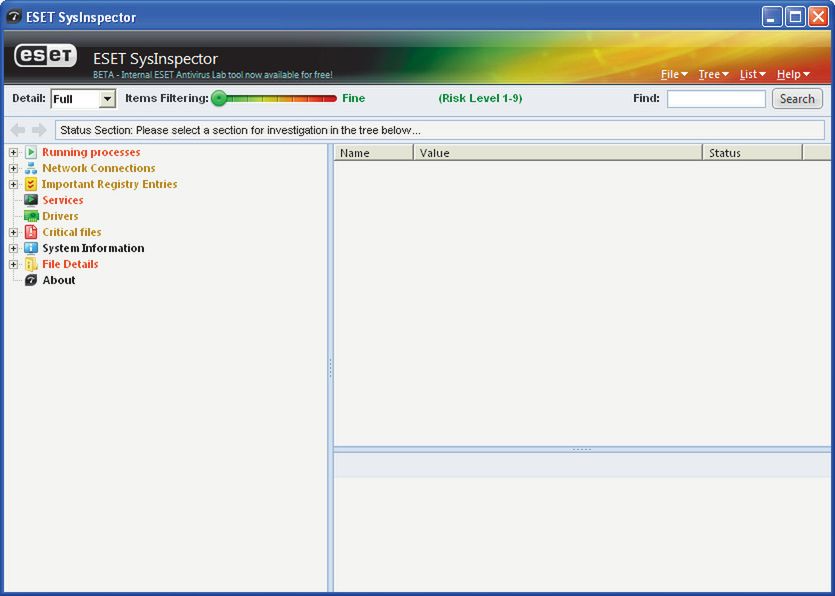Click the Name column header
Viewport: 835px width, 596px height.
373,153
